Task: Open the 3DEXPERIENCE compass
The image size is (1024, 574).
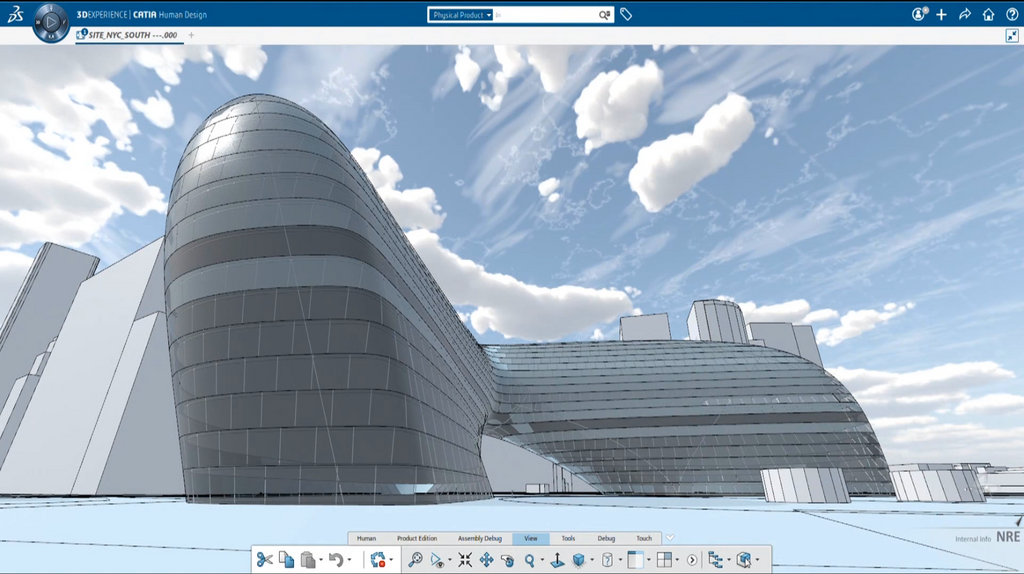Action: [x=50, y=22]
